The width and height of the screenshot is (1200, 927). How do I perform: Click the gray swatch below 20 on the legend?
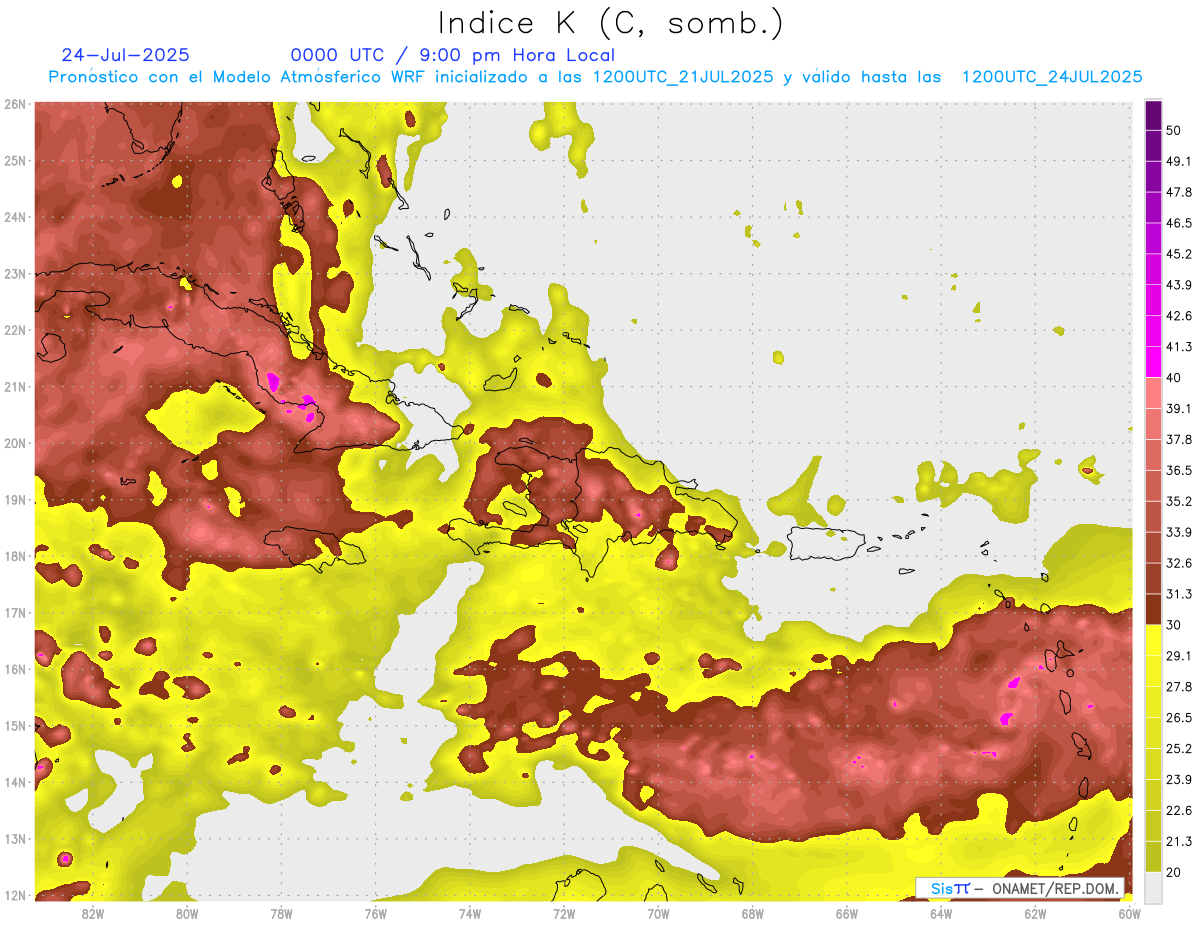[1153, 886]
